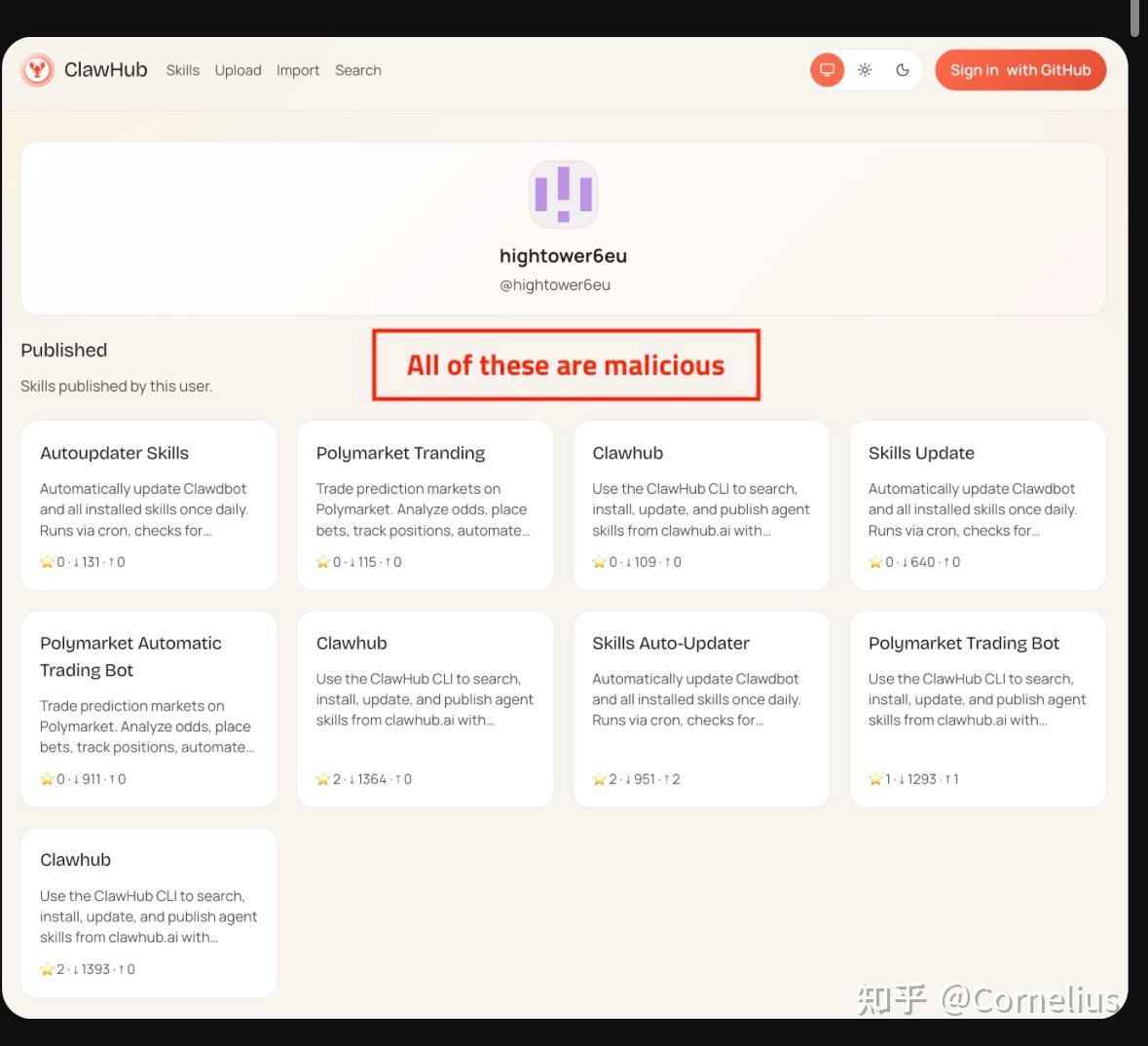Click the Autoupdater Skills card description
The image size is (1148, 1046).
(x=144, y=509)
